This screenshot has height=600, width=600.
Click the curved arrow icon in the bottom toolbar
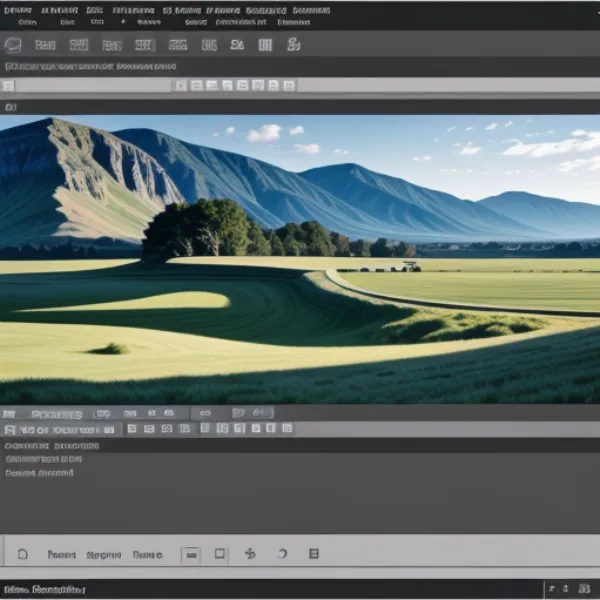(282, 554)
